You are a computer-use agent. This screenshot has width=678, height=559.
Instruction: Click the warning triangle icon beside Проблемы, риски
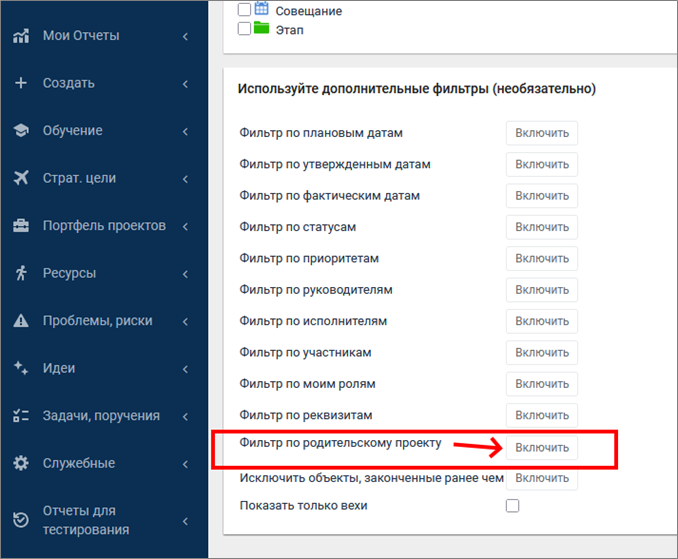21,320
